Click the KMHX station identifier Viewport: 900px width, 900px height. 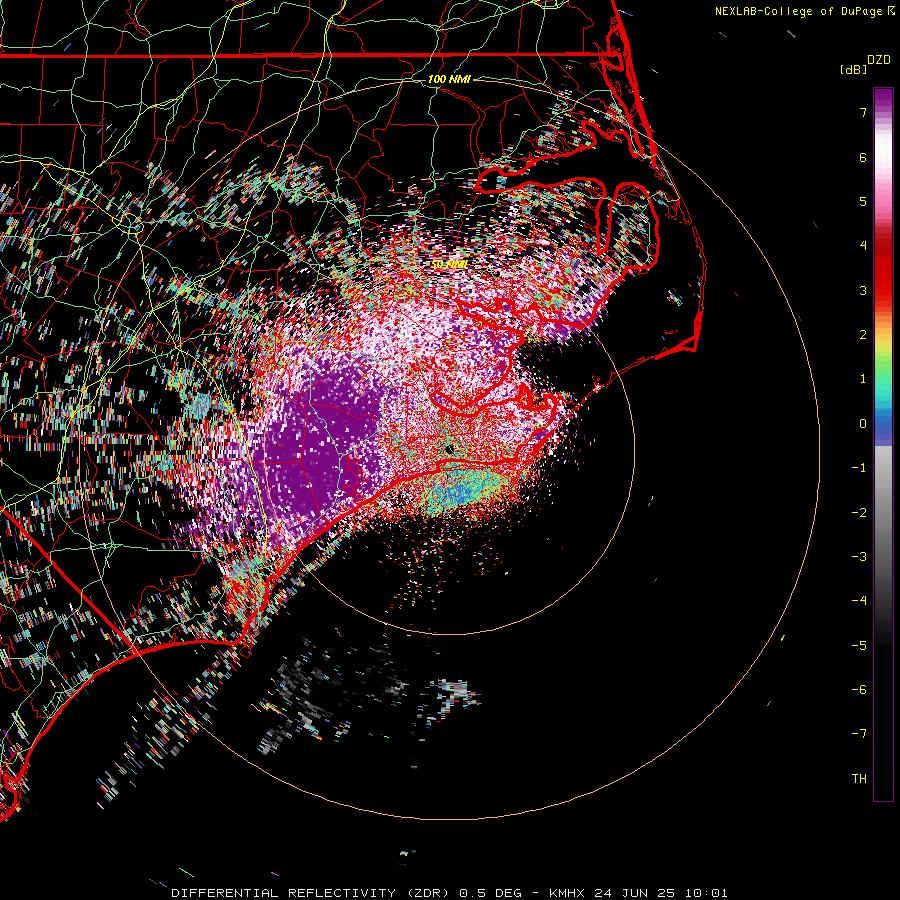(567, 893)
